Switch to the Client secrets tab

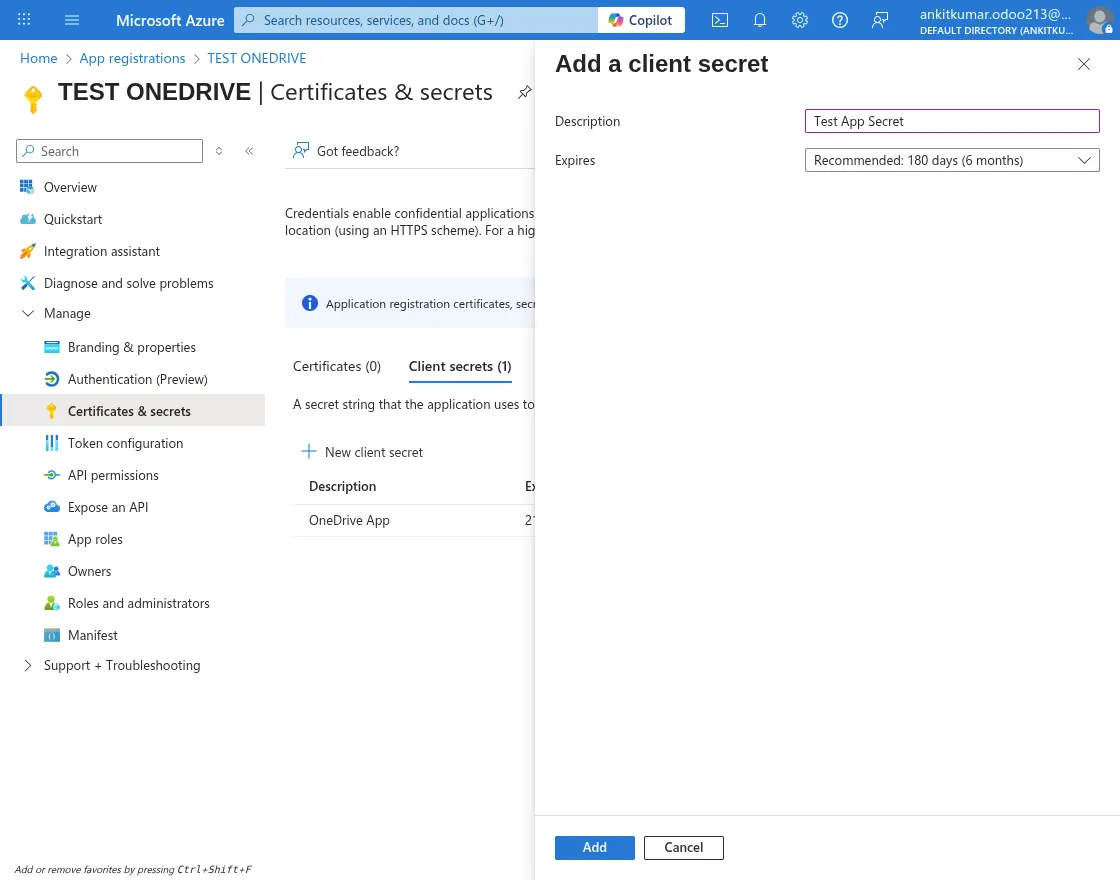tap(459, 366)
